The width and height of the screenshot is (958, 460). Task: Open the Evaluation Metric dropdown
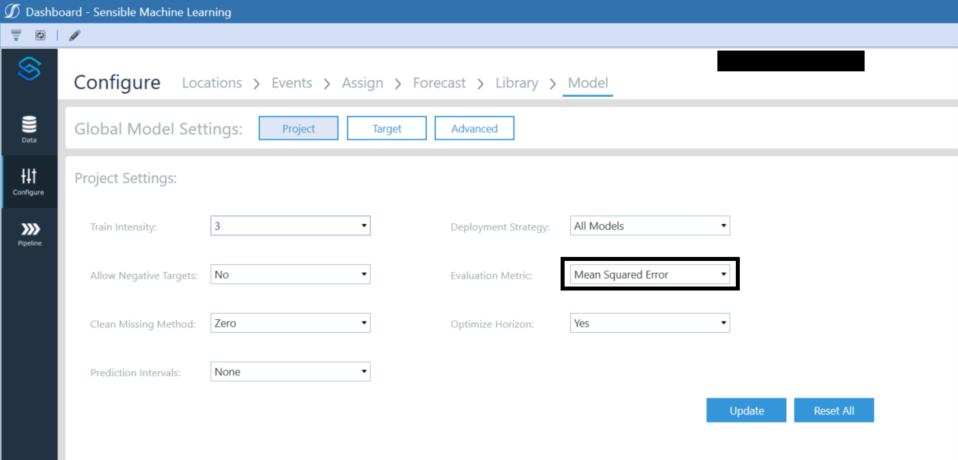(x=650, y=275)
